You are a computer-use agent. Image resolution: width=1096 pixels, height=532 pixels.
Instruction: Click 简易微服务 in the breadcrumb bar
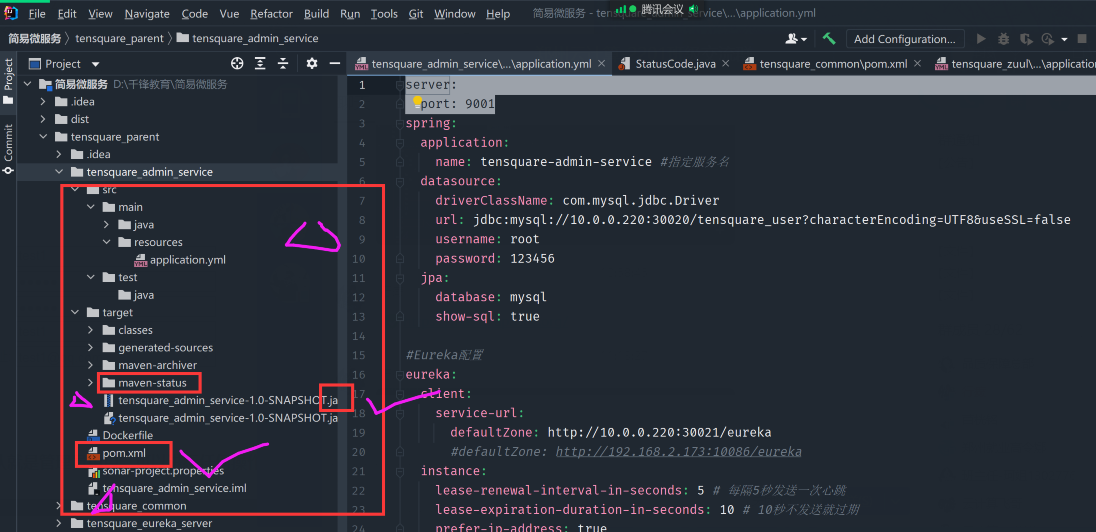(x=34, y=38)
